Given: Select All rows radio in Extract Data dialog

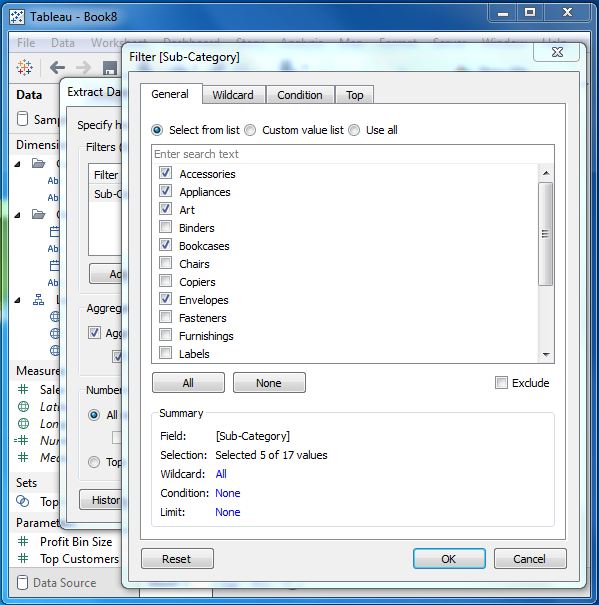Looking at the screenshot, I should click(x=94, y=415).
